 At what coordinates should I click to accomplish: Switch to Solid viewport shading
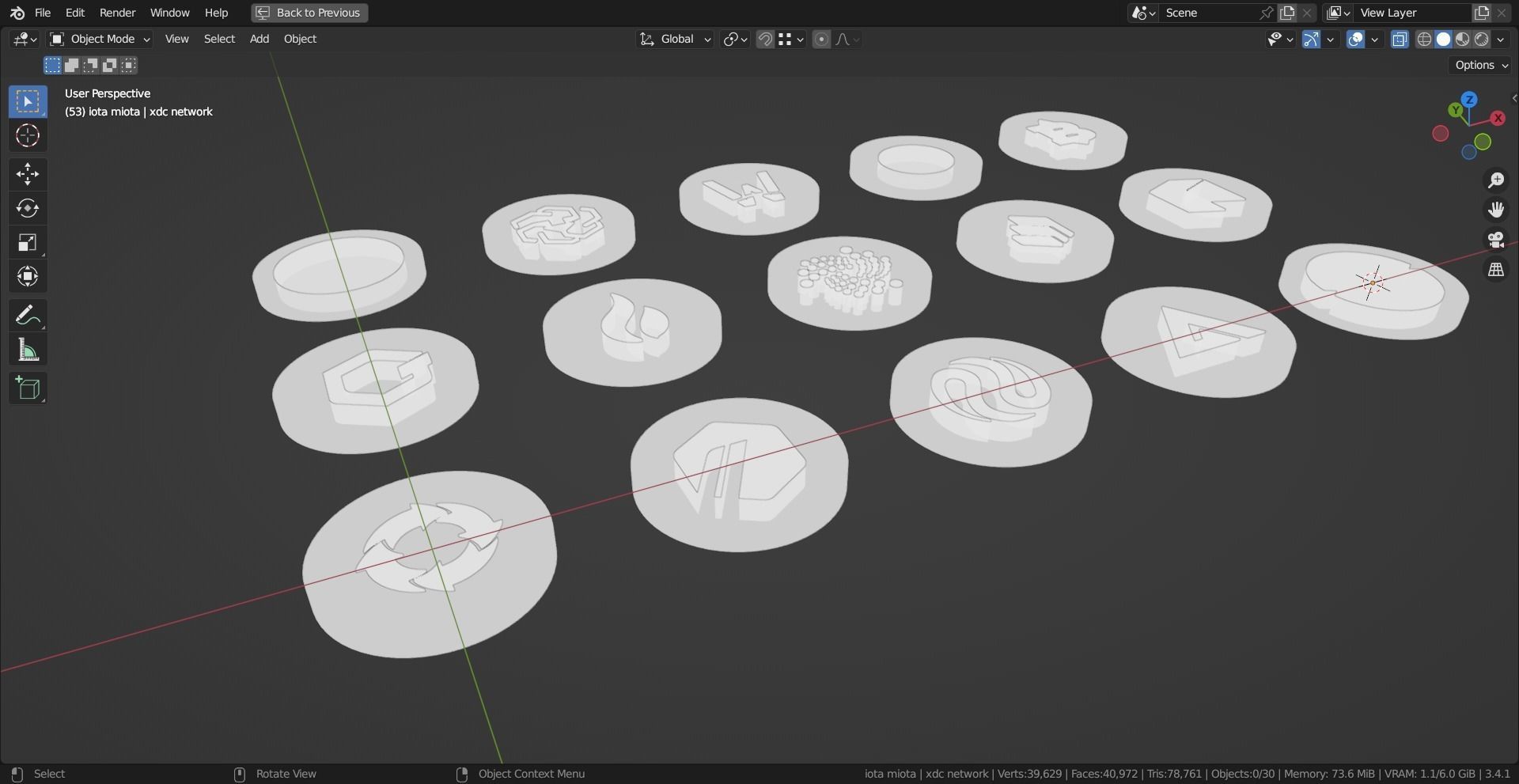pos(1443,39)
